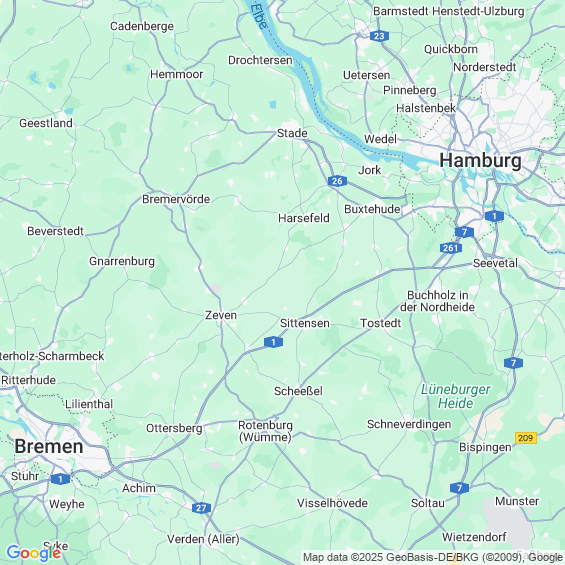This screenshot has height=565, width=565.
Task: Select the Bremen city label
Action: click(49, 446)
